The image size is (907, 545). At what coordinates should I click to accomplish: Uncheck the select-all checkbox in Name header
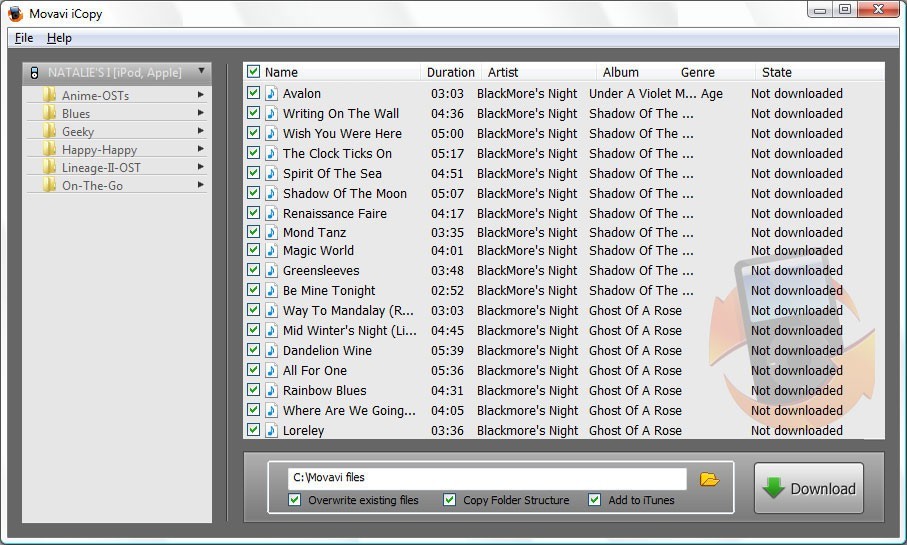[x=253, y=72]
